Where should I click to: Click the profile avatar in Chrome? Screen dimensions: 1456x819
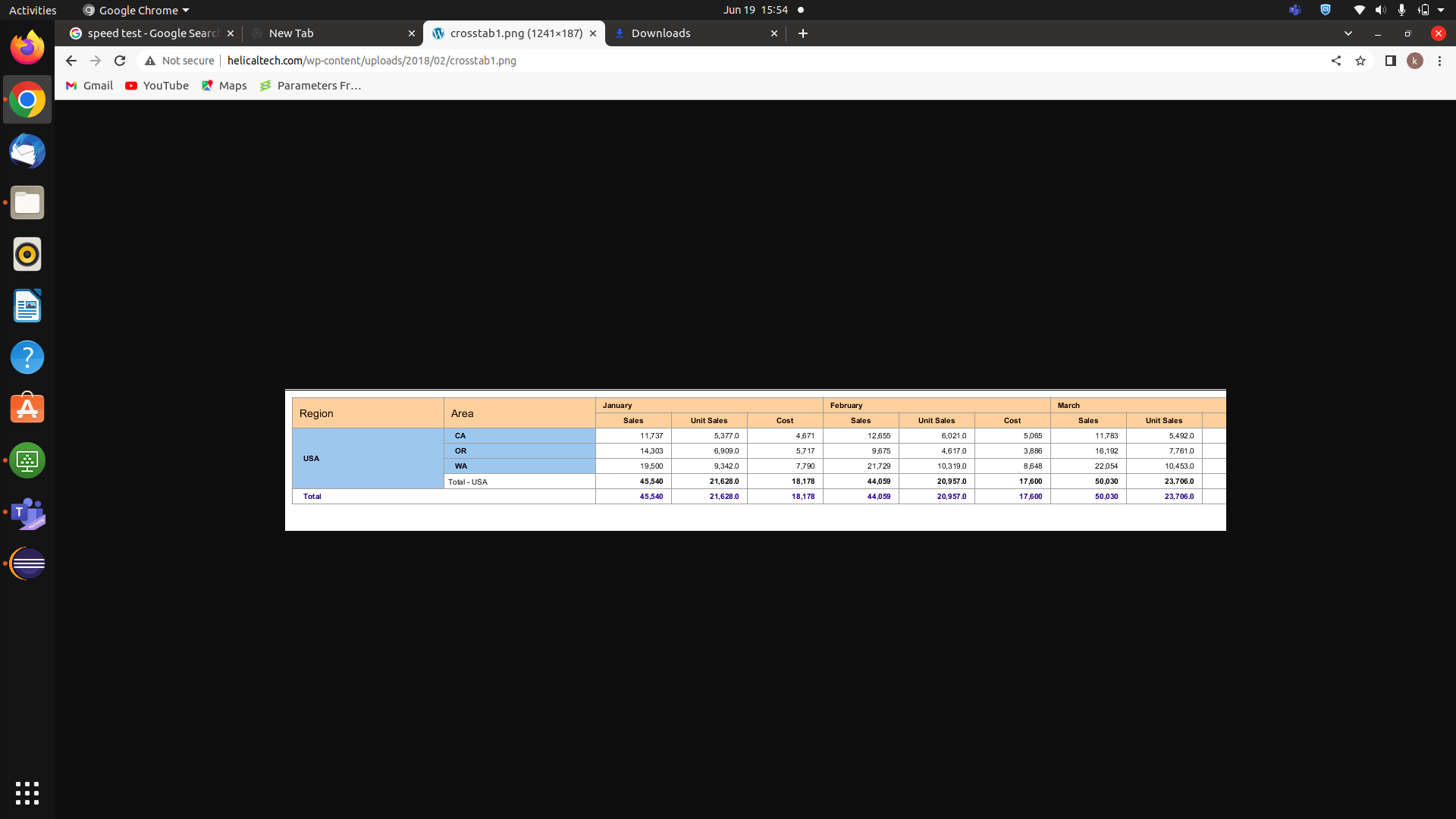[x=1415, y=61]
